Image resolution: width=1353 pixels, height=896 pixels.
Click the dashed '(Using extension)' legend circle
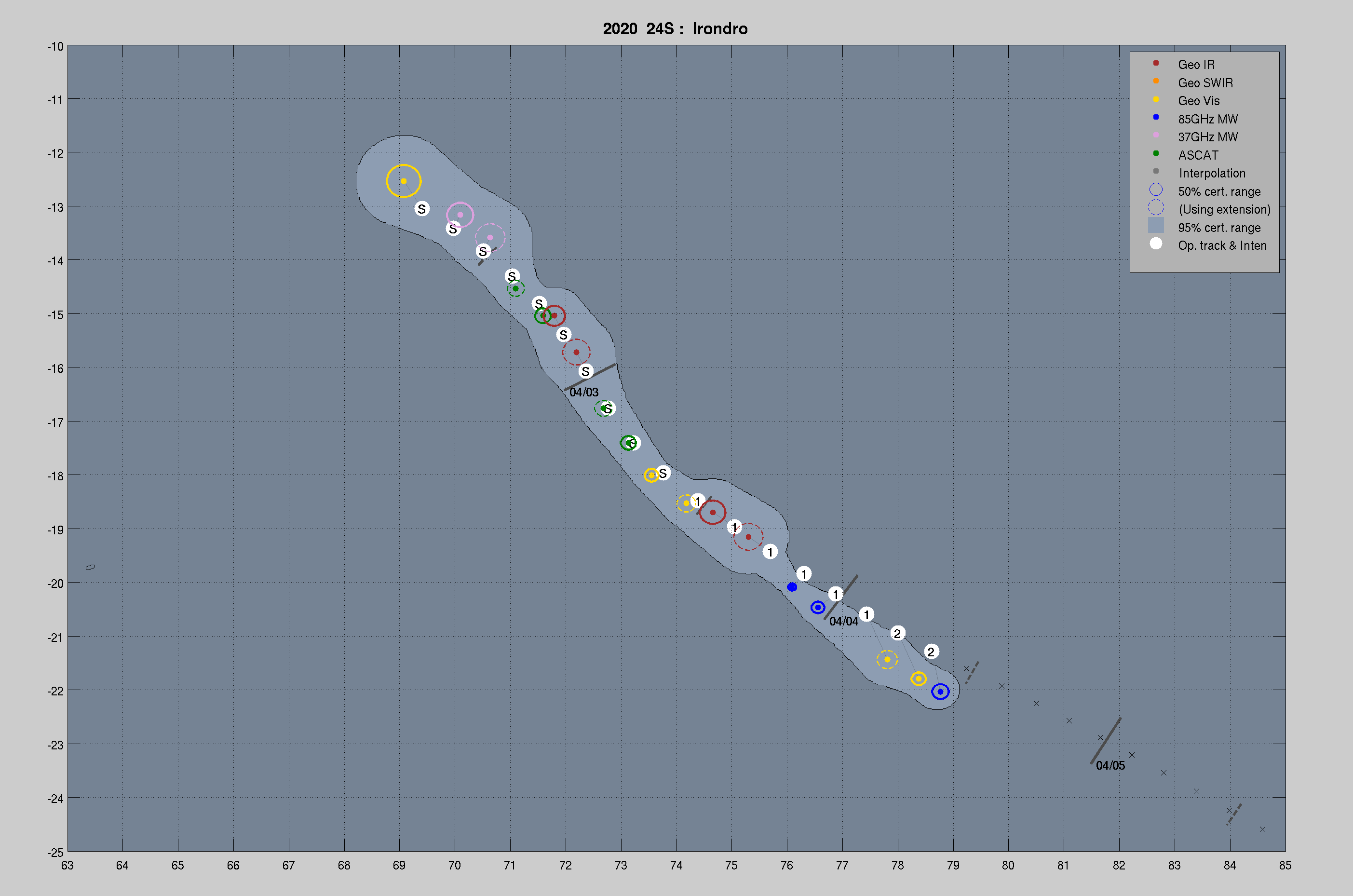[1156, 207]
